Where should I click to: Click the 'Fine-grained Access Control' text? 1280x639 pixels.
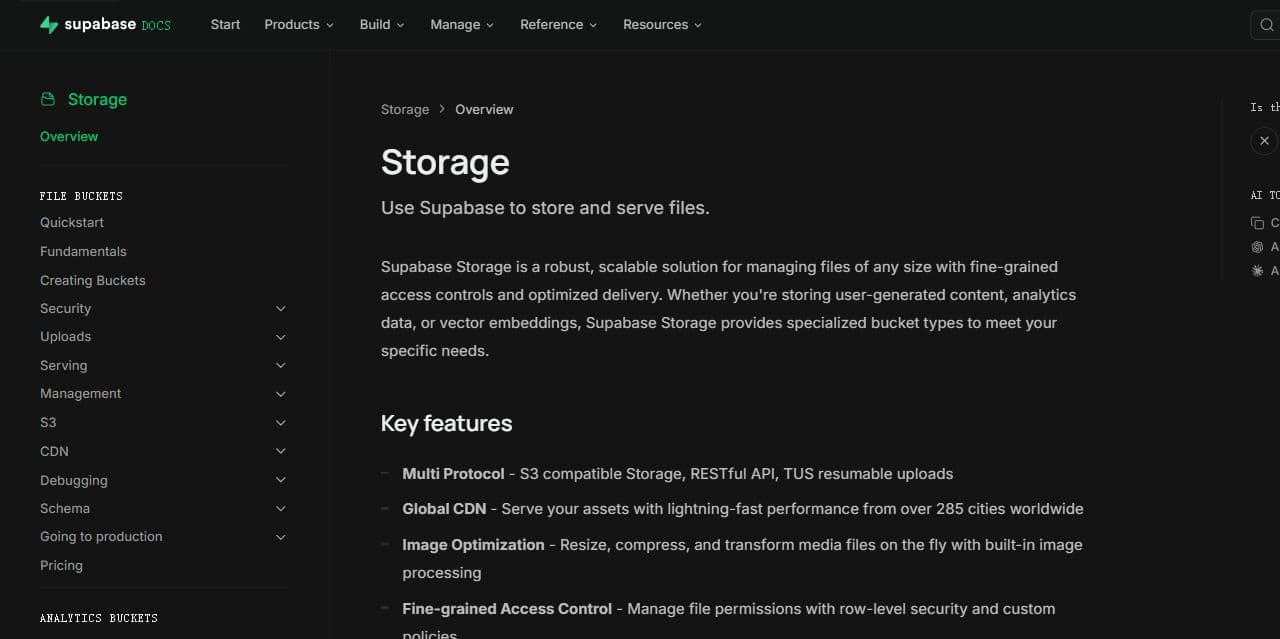tap(507, 609)
